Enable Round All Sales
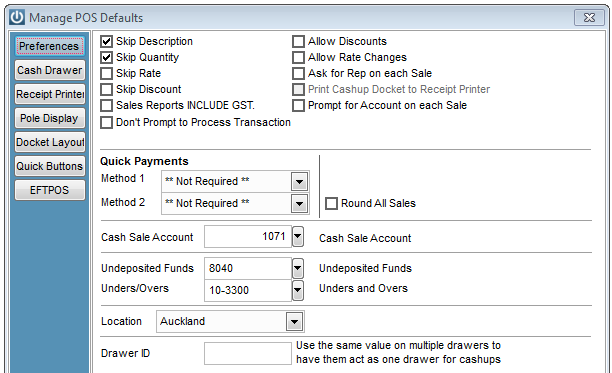 [x=331, y=203]
